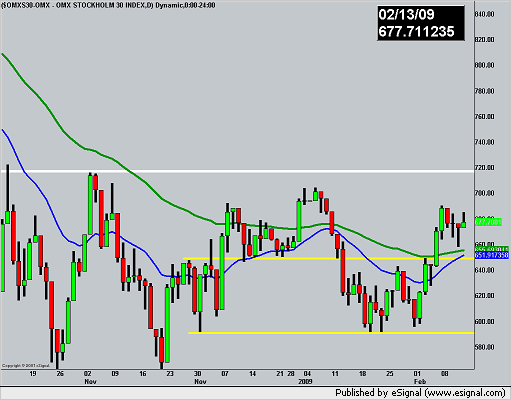Click the Feb month label
Image resolution: width=511 pixels, height=400 pixels.
pyautogui.click(x=420, y=382)
